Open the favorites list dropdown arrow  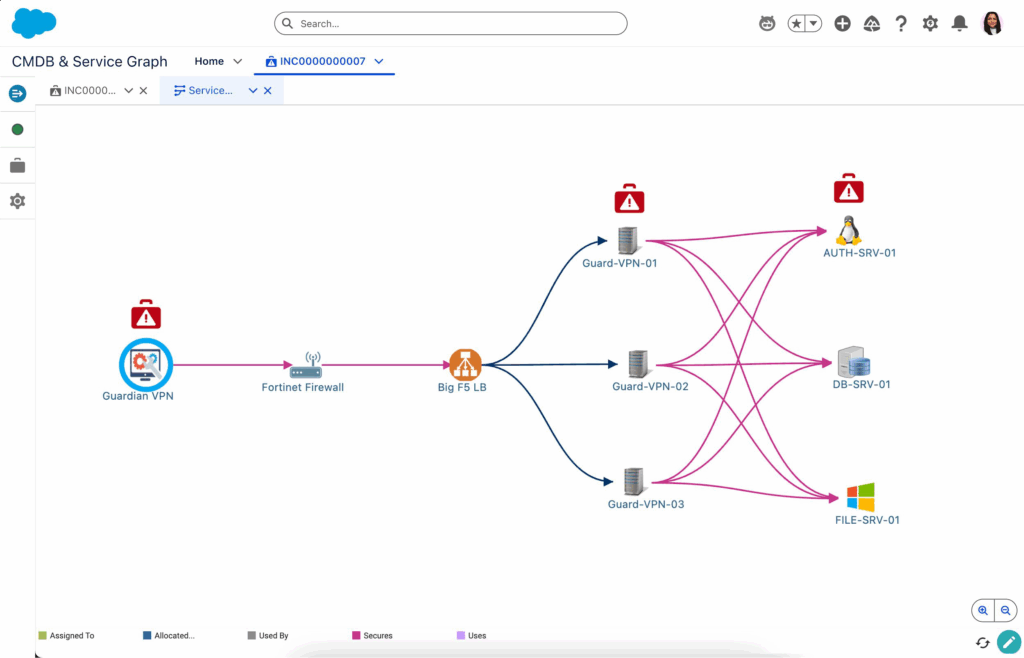(814, 23)
